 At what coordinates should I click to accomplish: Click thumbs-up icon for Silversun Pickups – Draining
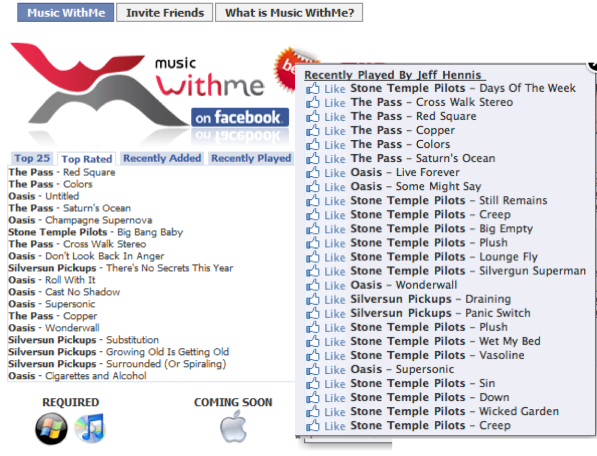tap(313, 300)
